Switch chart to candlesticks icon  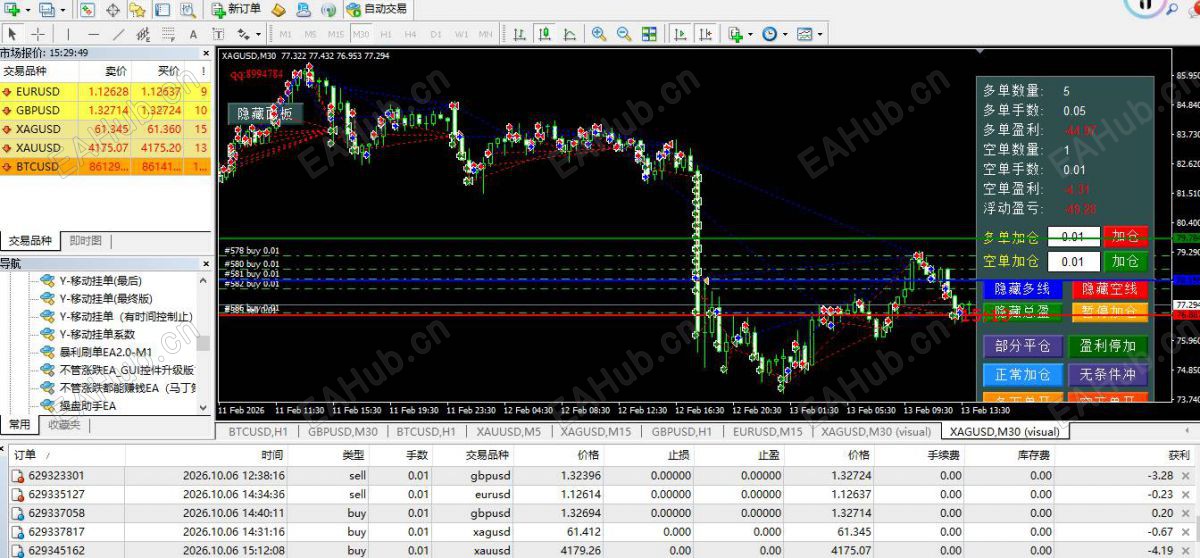(545, 34)
